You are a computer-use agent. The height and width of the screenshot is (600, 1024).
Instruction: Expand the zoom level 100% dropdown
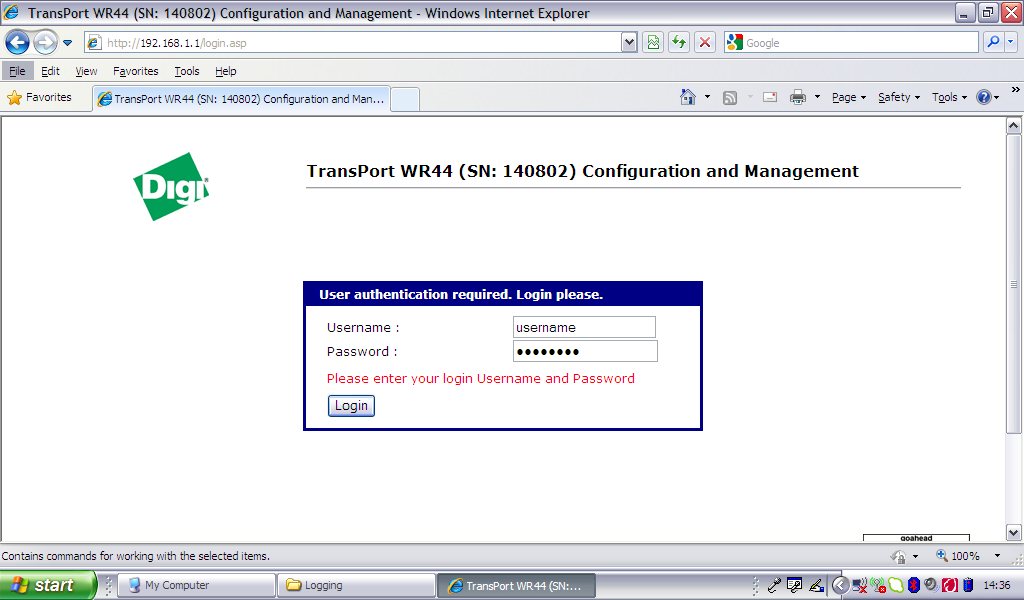[x=997, y=556]
